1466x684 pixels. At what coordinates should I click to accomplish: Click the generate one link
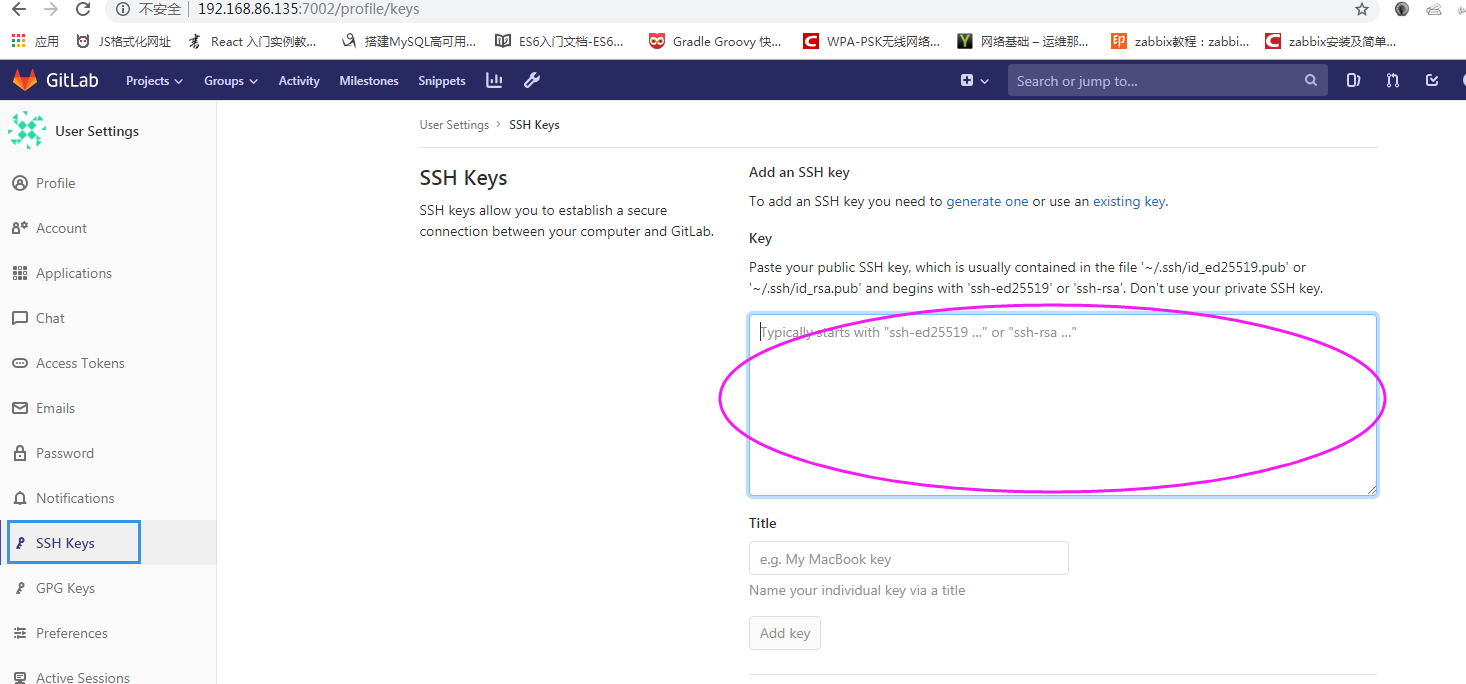pyautogui.click(x=987, y=201)
